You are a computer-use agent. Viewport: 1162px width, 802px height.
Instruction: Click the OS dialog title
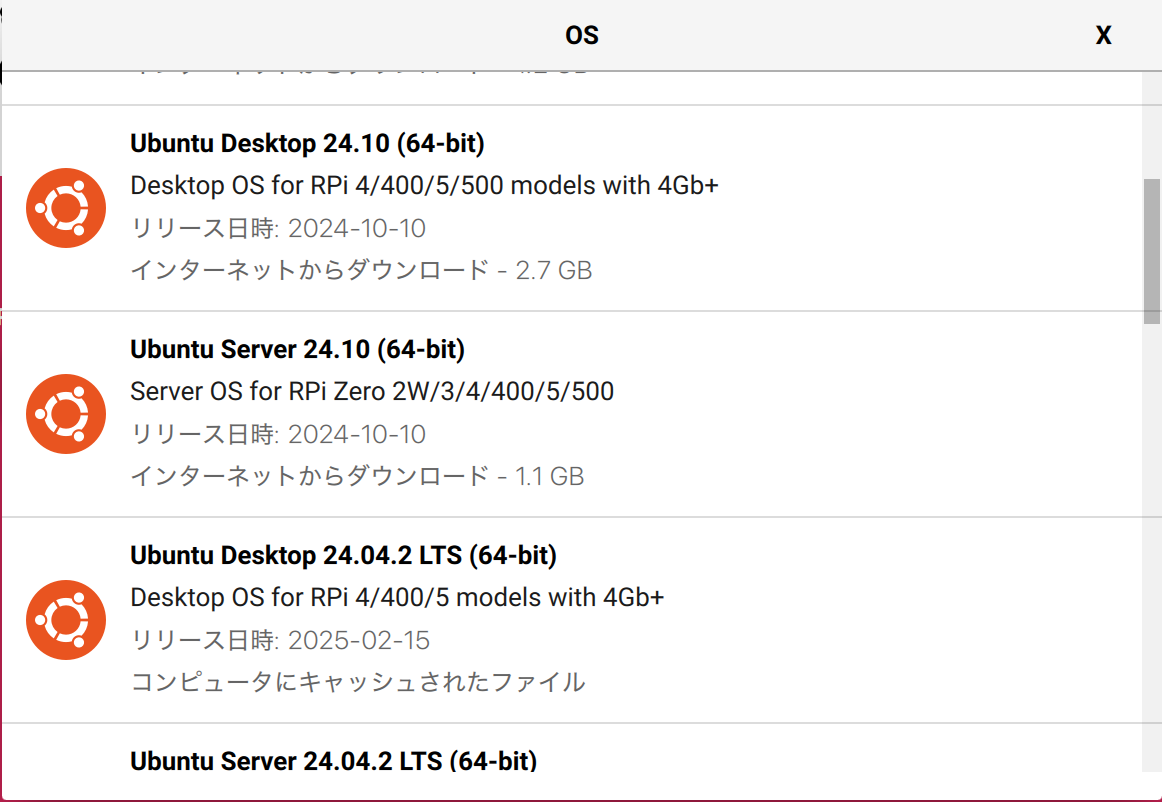point(582,35)
